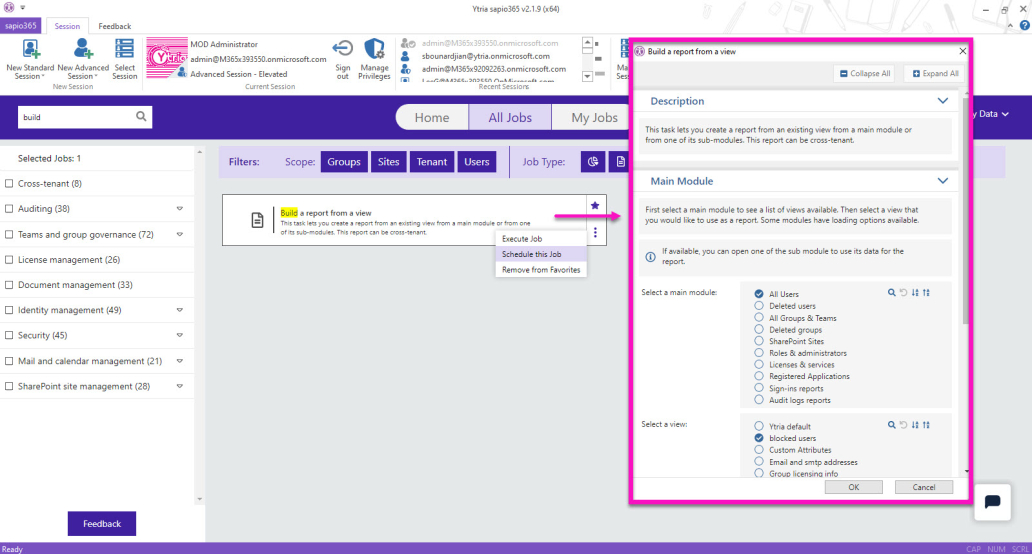Click the search icon in the Select a view list

click(891, 425)
